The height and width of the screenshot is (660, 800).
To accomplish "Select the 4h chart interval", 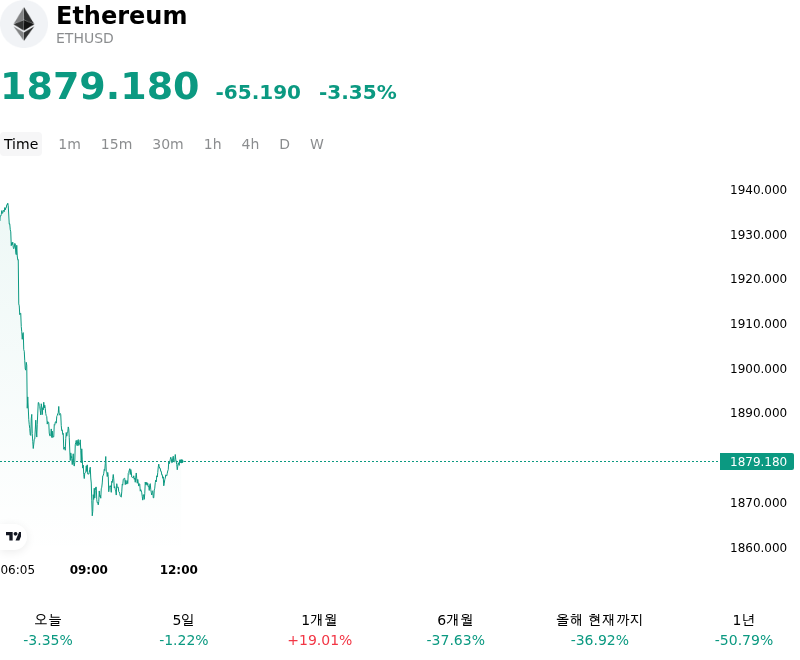I will point(250,144).
